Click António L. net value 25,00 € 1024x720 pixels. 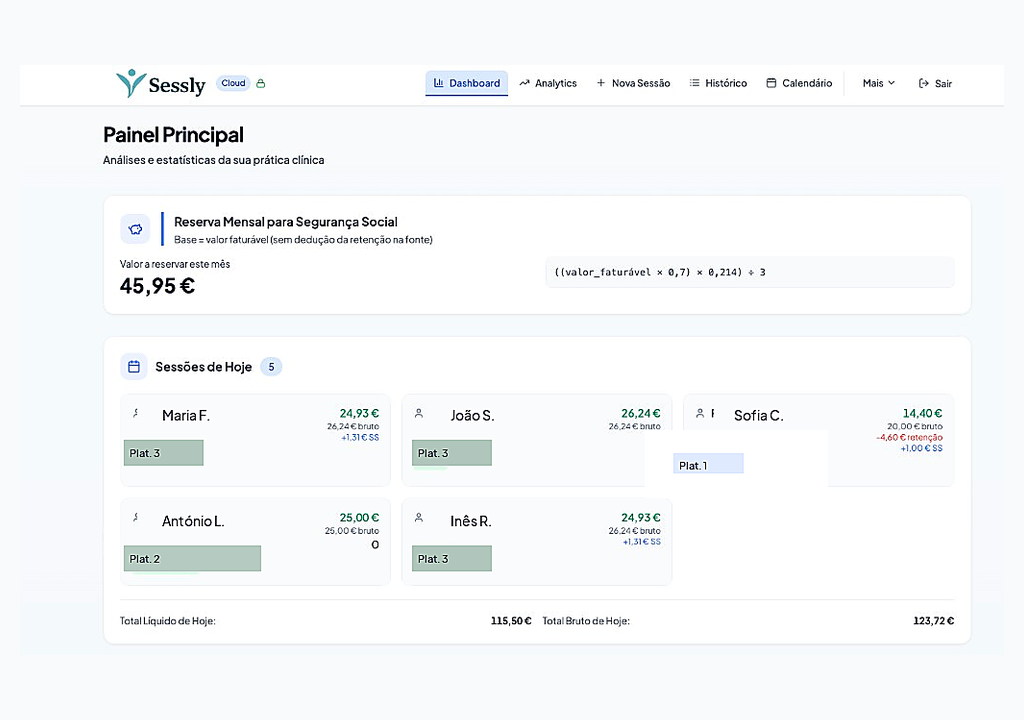click(x=359, y=518)
